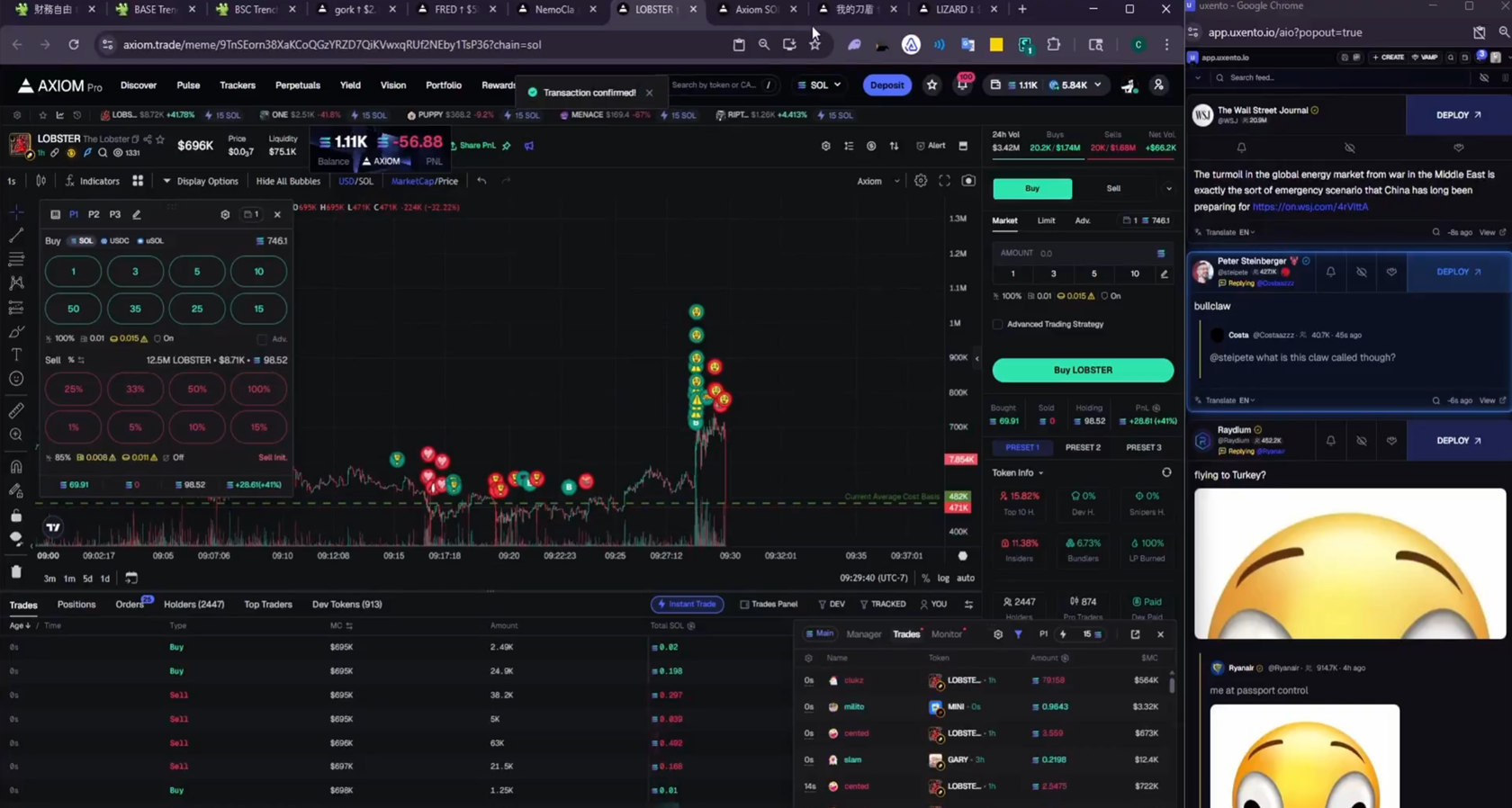Screen dimensions: 1512x808
Task: Click the blue Deposit button
Action: pyautogui.click(x=886, y=85)
